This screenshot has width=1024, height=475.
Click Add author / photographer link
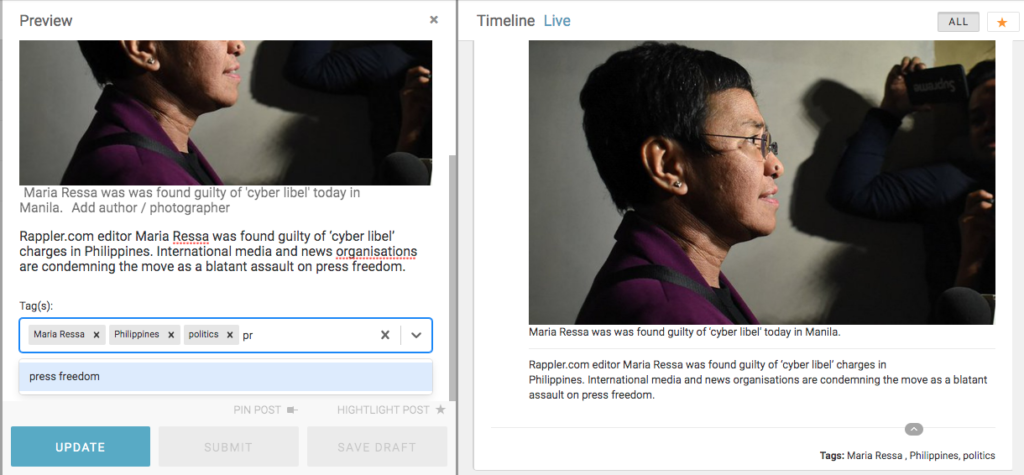[x=151, y=208]
